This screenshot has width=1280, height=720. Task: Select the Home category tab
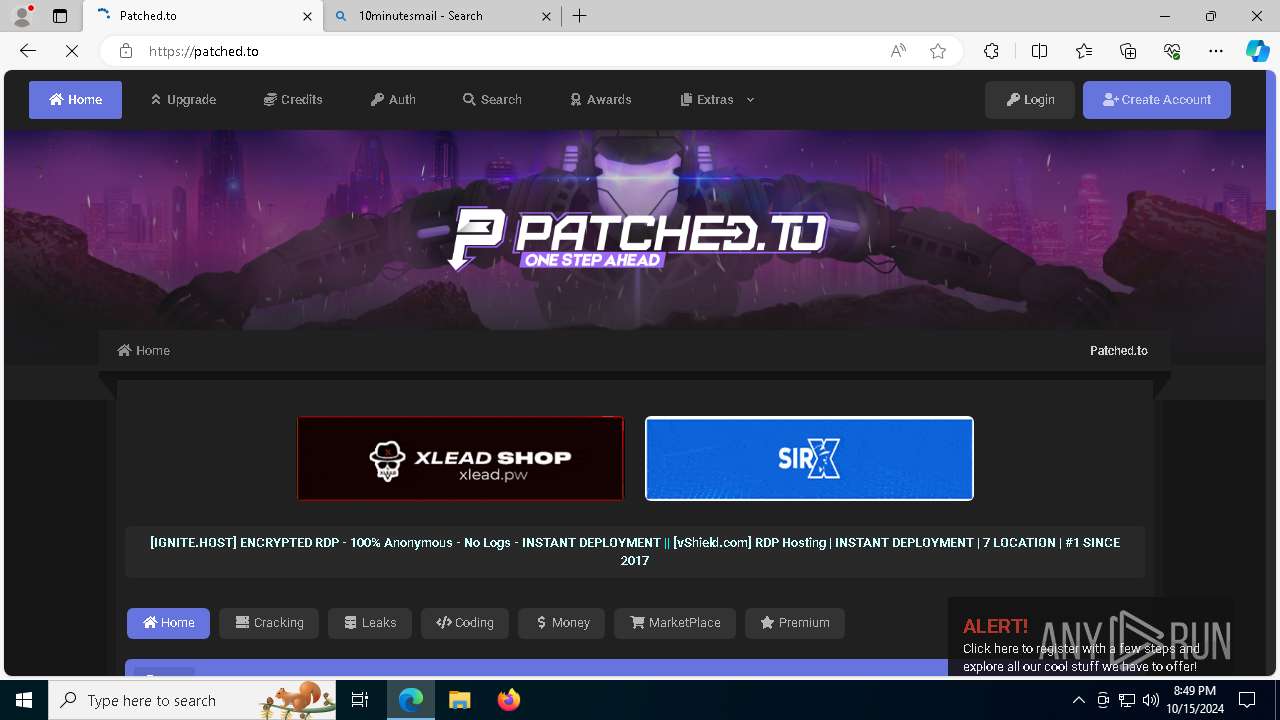pos(168,623)
